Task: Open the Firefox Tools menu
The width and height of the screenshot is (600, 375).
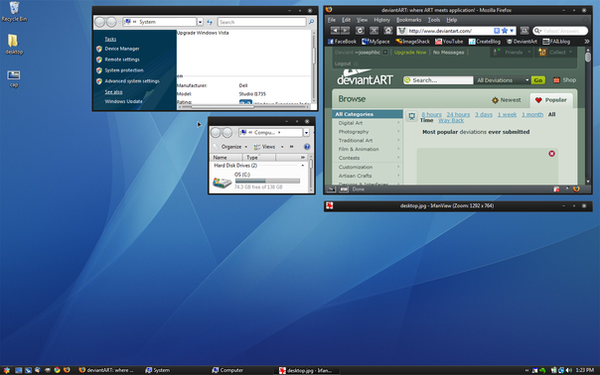Action: 434,20
